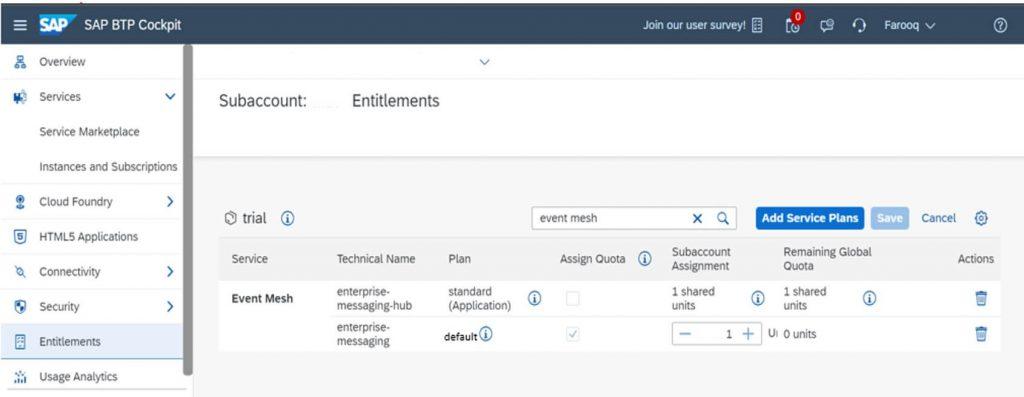
Task: Open the feedback chat icon in header
Action: (x=827, y=25)
